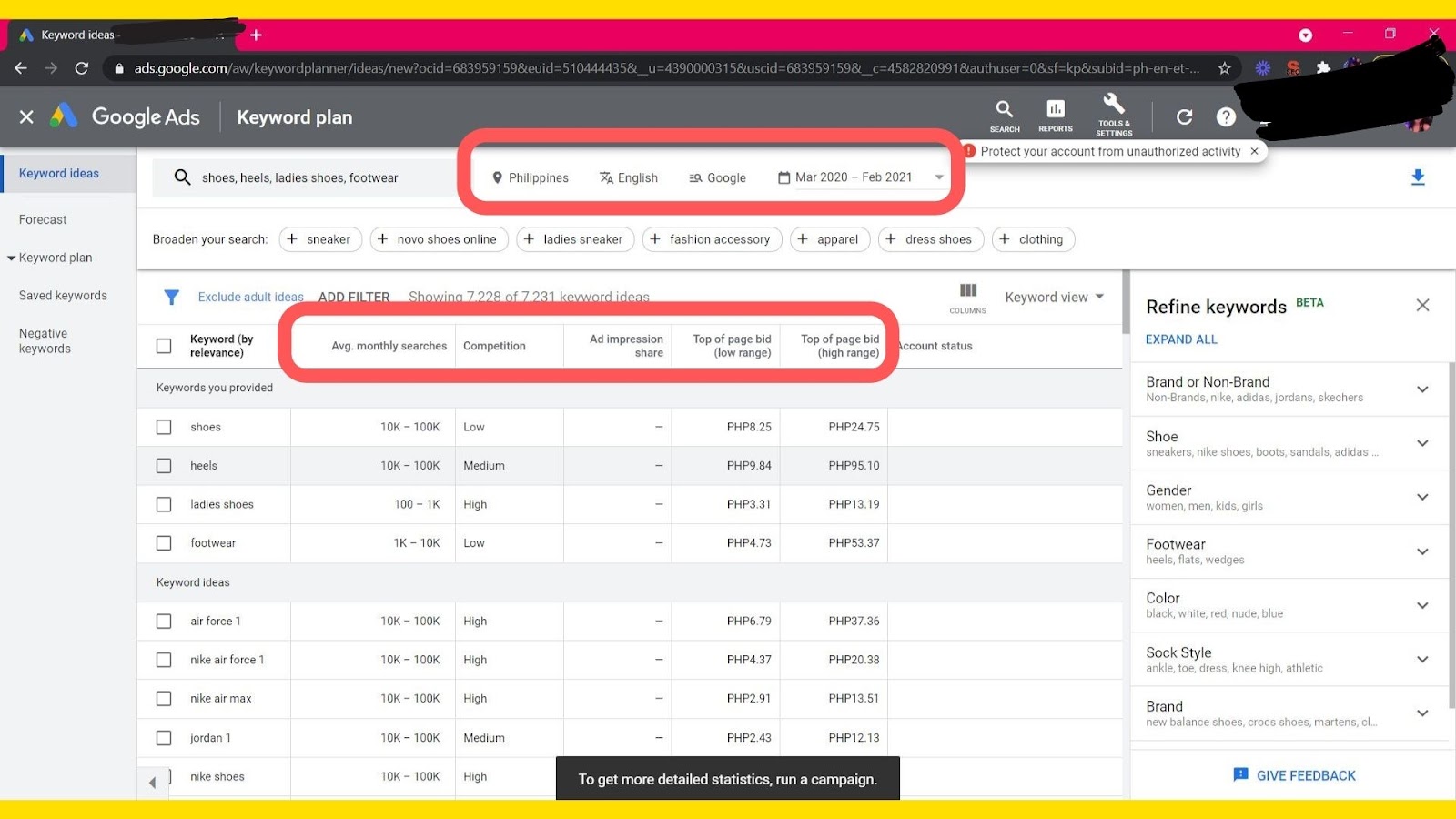1456x819 pixels.
Task: Check the nike air max row checkbox
Action: (164, 699)
